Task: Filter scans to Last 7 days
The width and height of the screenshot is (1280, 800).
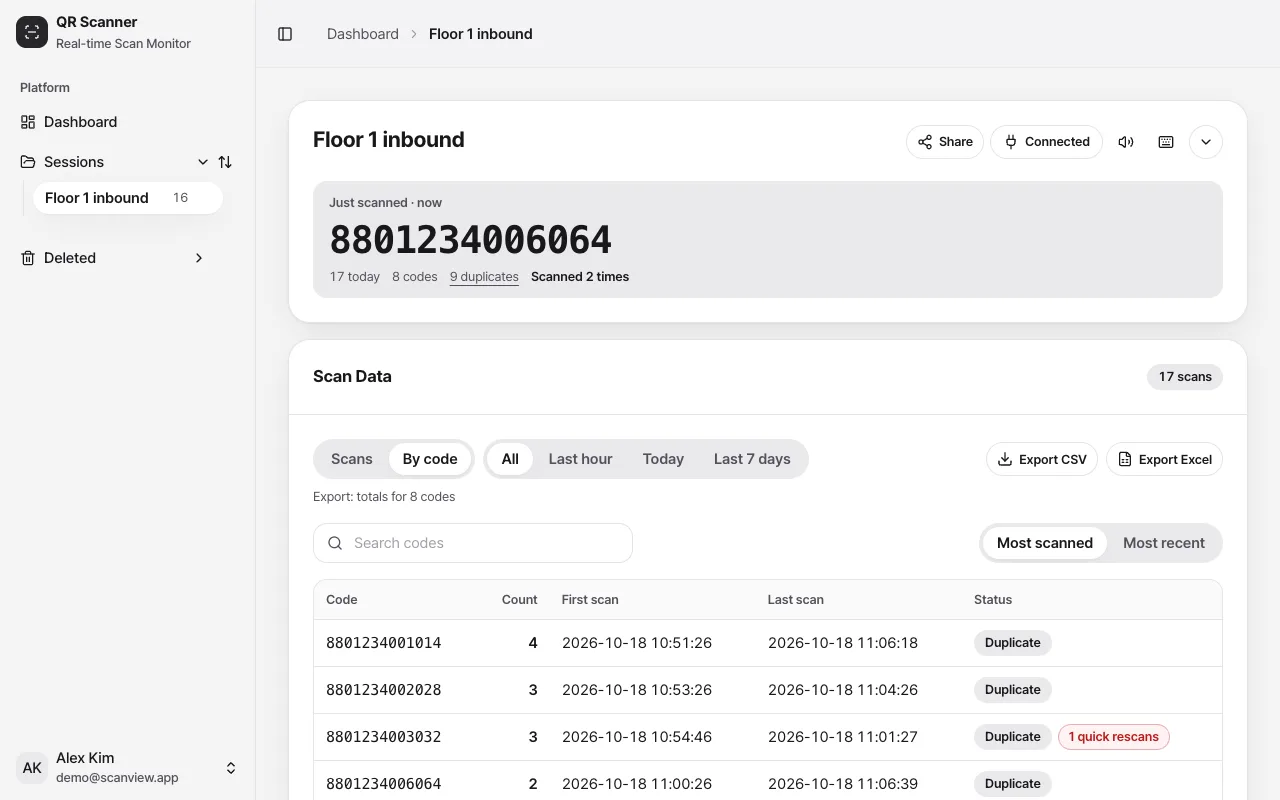Action: pos(752,459)
